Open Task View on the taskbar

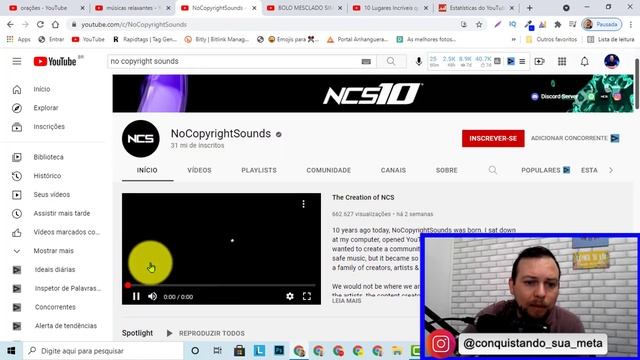coord(218,351)
